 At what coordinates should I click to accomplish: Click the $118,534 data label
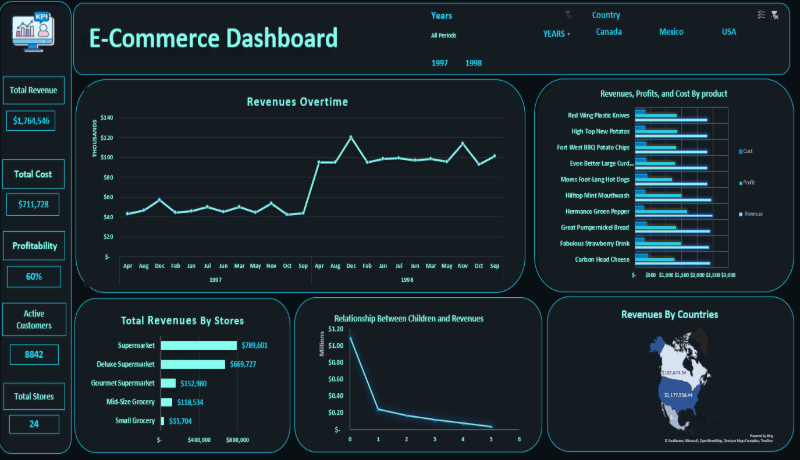[190, 402]
